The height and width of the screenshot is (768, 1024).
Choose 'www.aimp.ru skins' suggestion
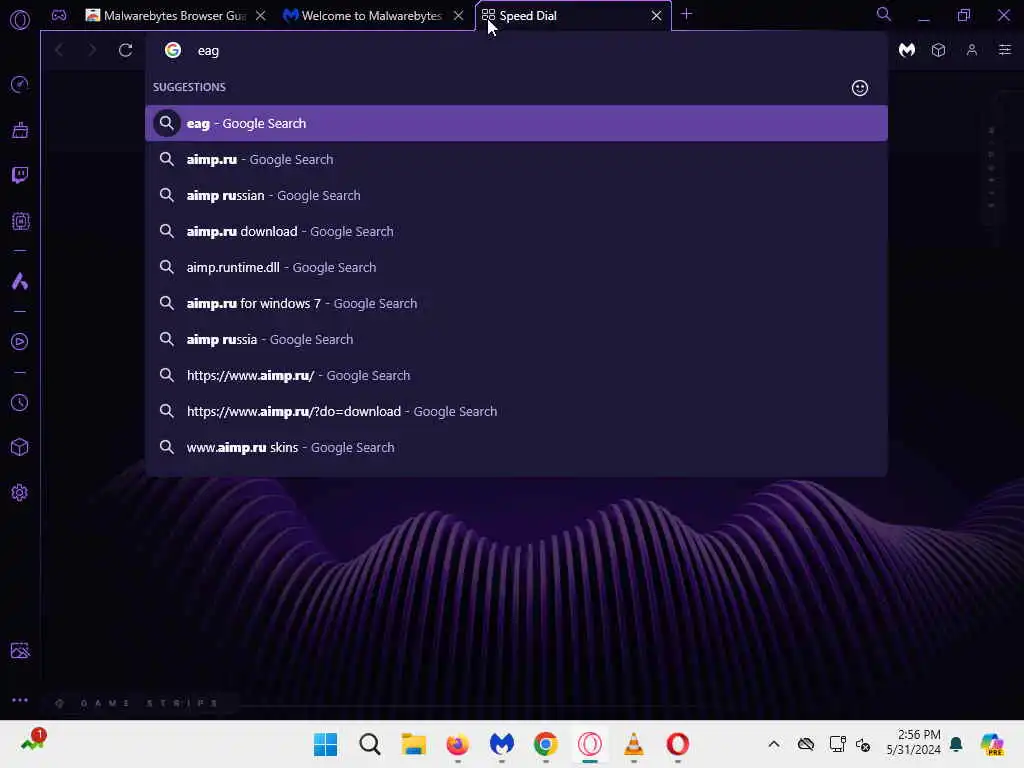[x=516, y=447]
